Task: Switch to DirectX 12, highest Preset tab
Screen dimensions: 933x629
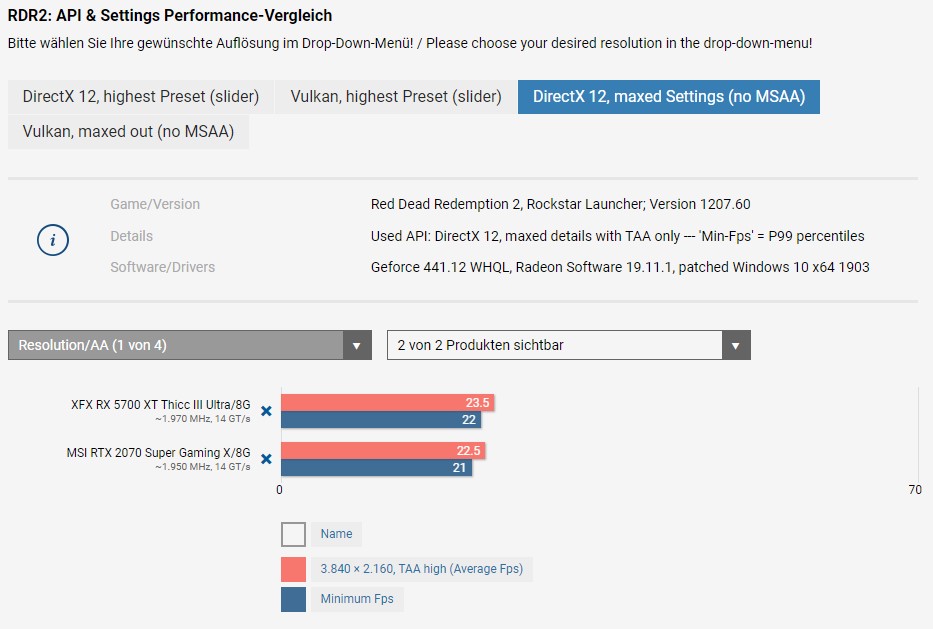Action: 140,97
